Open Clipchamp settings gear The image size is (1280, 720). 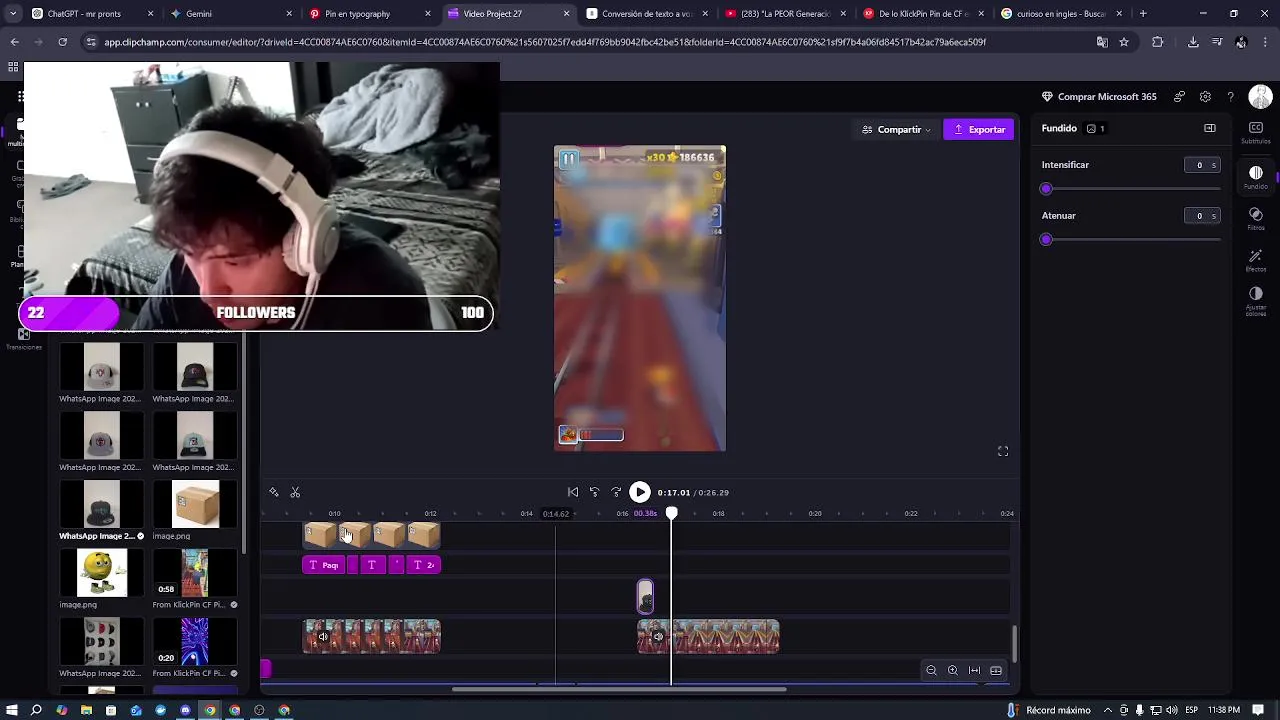tap(1205, 97)
